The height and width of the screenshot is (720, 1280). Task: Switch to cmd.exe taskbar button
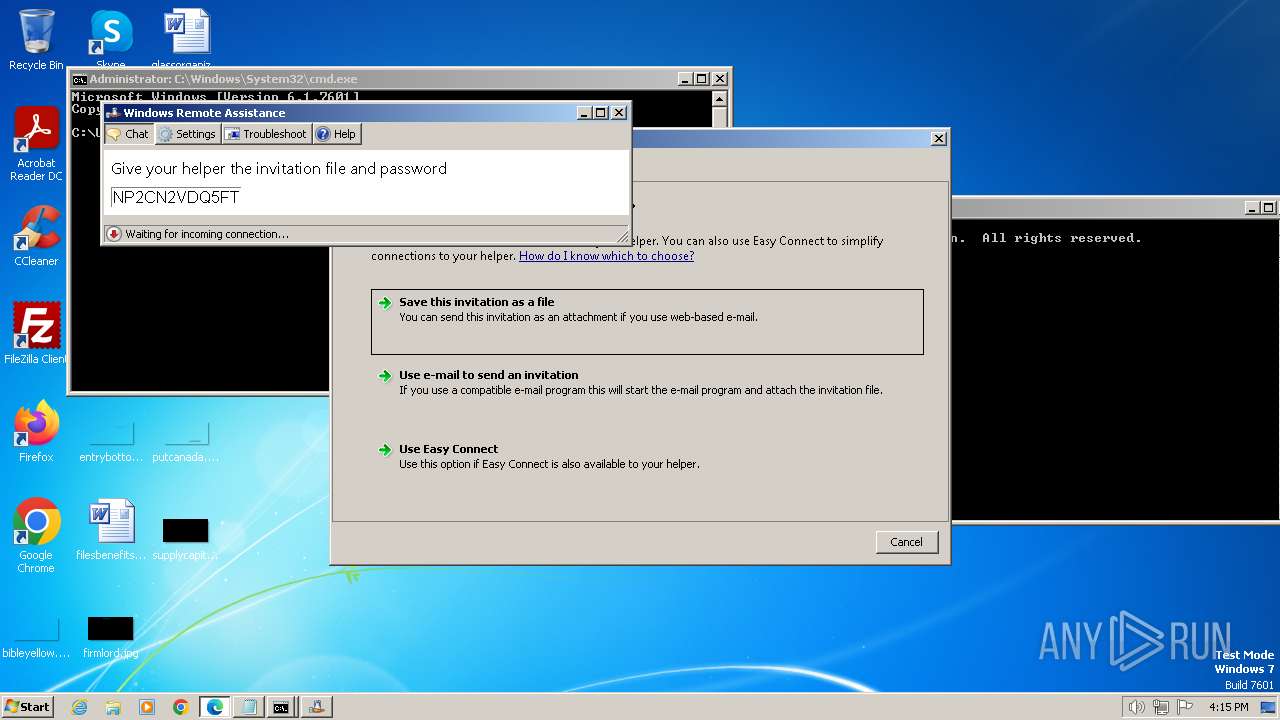point(282,707)
